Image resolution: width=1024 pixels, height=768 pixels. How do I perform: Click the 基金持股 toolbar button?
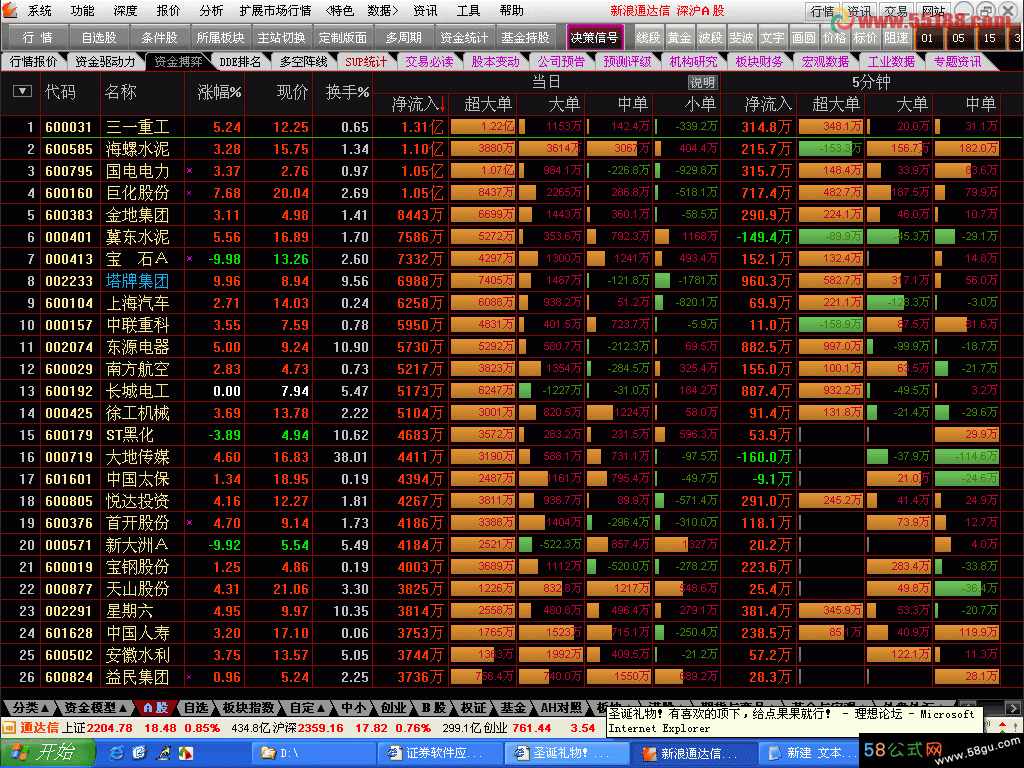pyautogui.click(x=525, y=38)
